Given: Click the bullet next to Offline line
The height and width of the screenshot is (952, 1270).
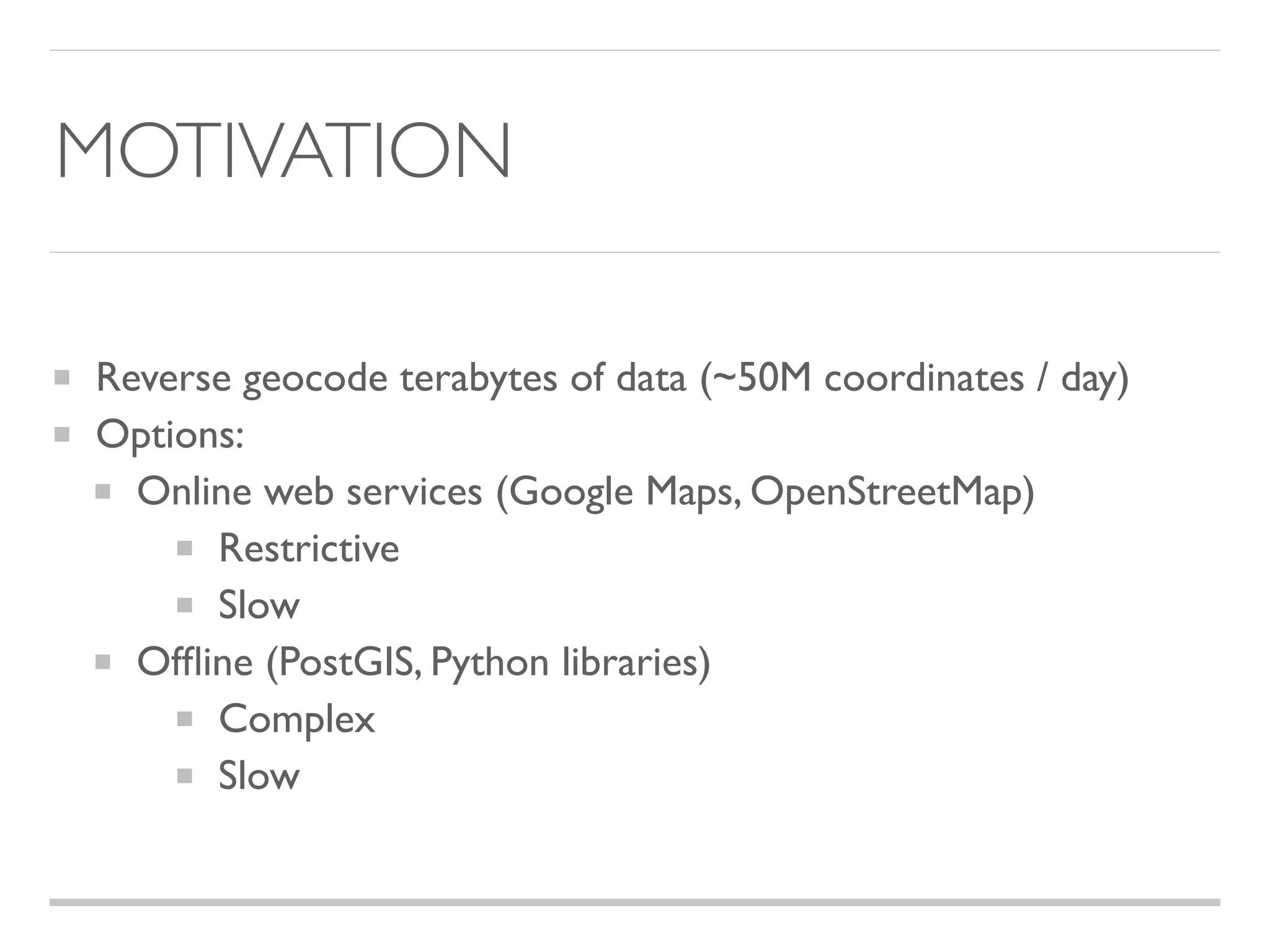Looking at the screenshot, I should pos(103,663).
